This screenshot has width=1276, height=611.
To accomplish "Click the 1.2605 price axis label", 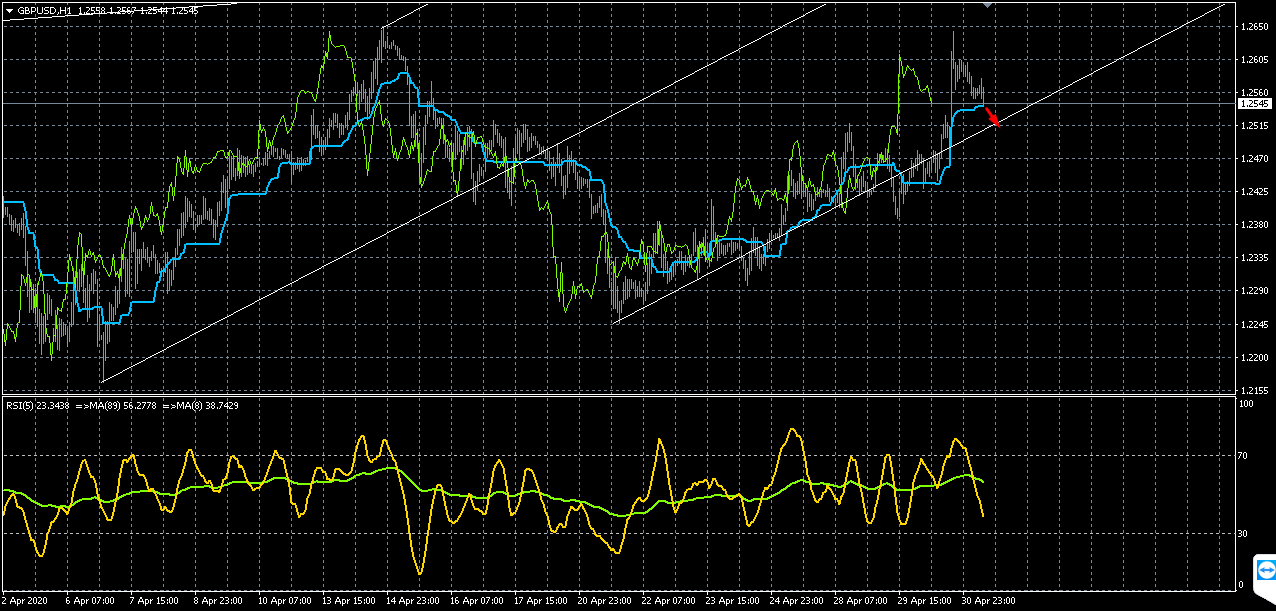I will click(x=1254, y=60).
